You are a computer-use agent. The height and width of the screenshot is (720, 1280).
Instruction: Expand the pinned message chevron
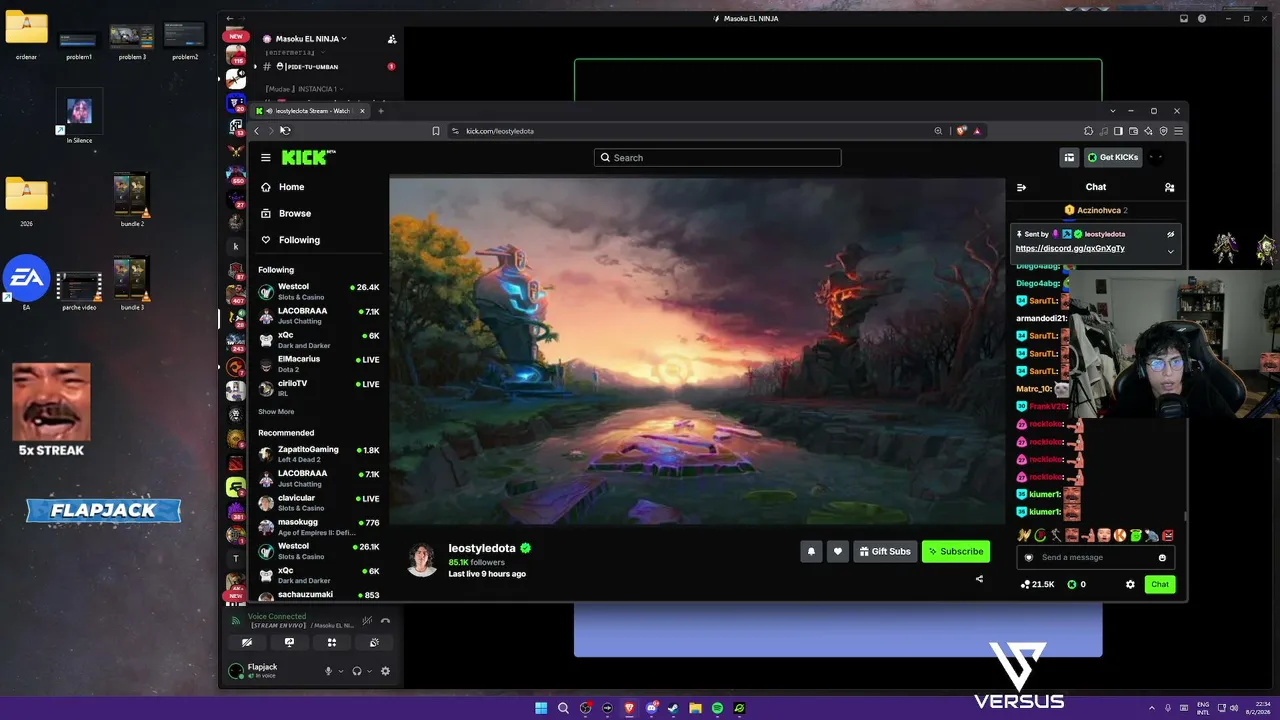pos(1170,251)
